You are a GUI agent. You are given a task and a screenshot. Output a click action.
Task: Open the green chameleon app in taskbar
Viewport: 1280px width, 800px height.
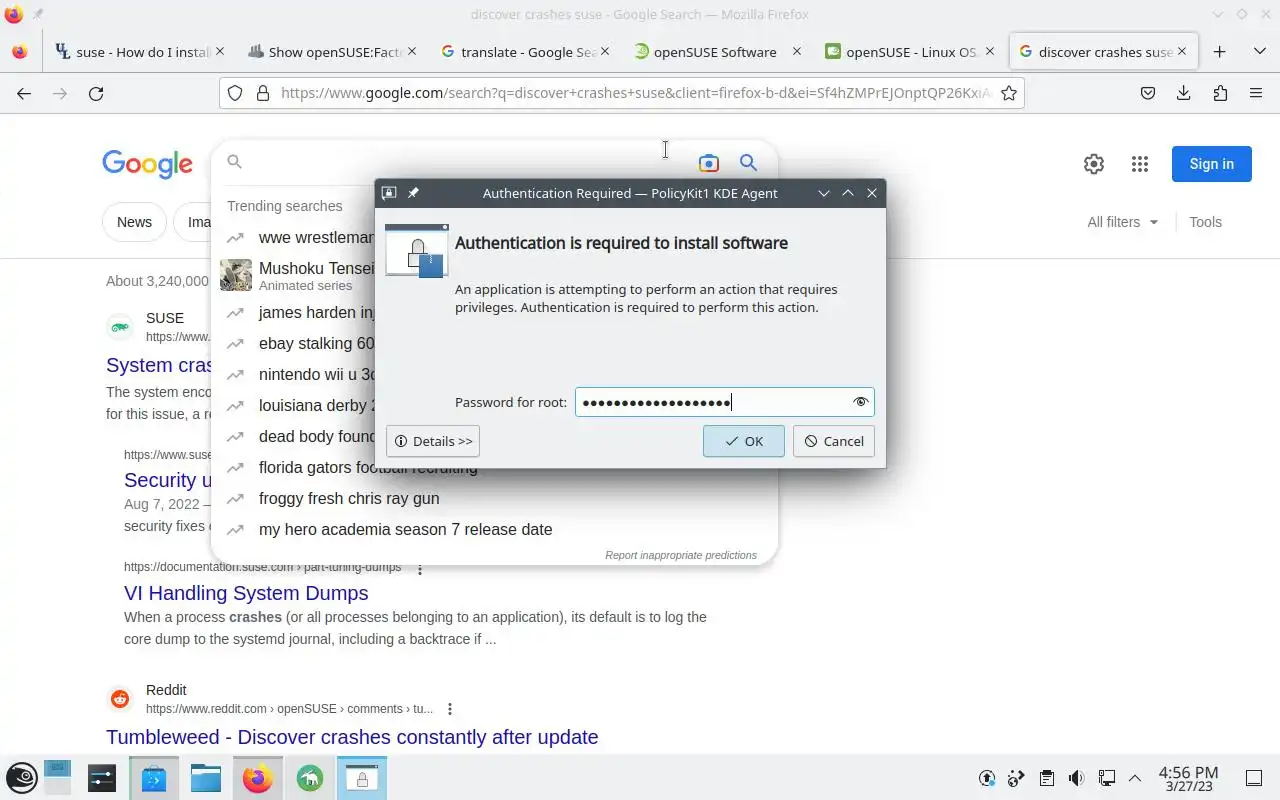coord(310,777)
